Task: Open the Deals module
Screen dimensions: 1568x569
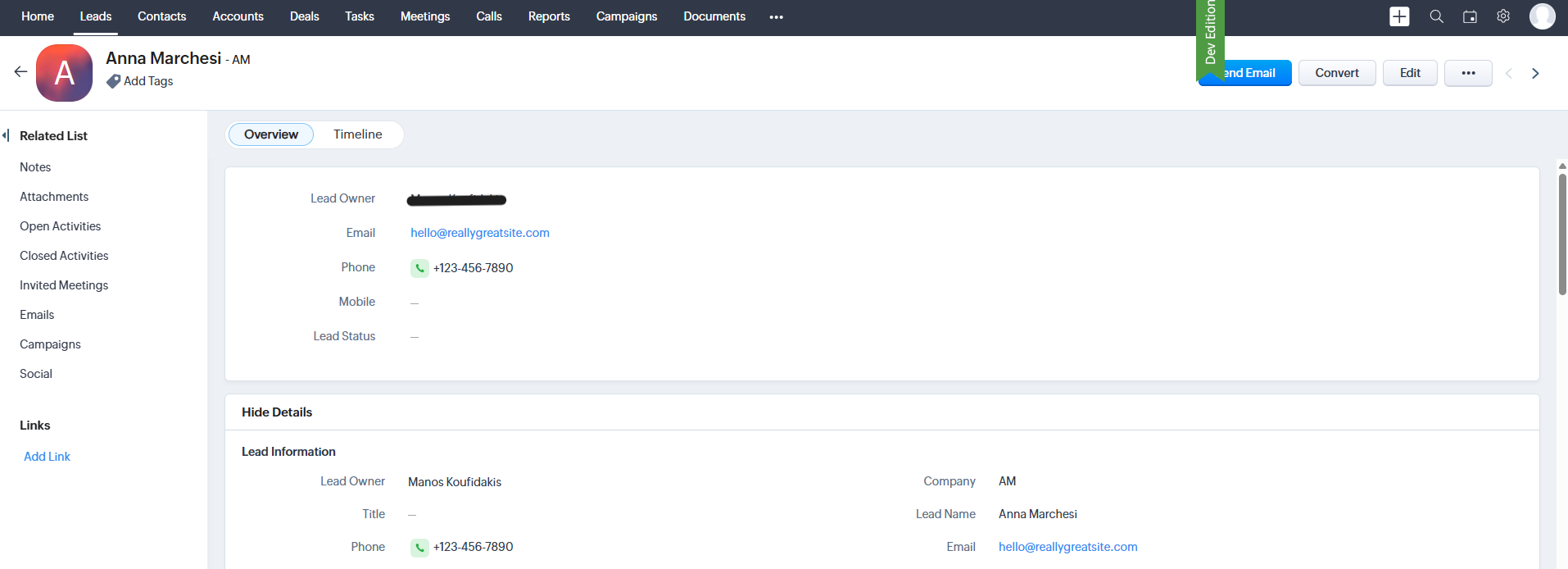Action: 305,16
